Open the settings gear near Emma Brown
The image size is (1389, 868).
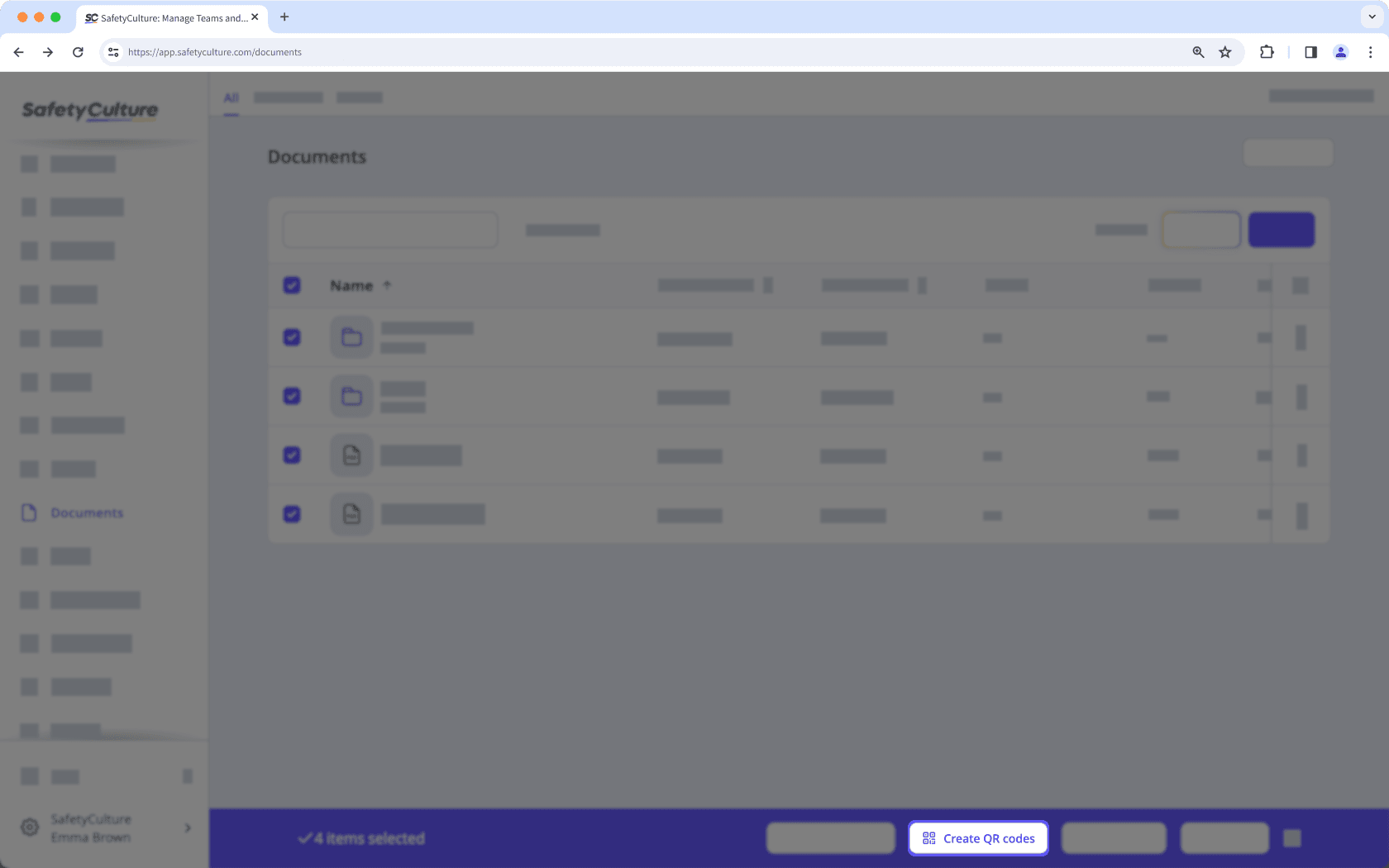[30, 827]
